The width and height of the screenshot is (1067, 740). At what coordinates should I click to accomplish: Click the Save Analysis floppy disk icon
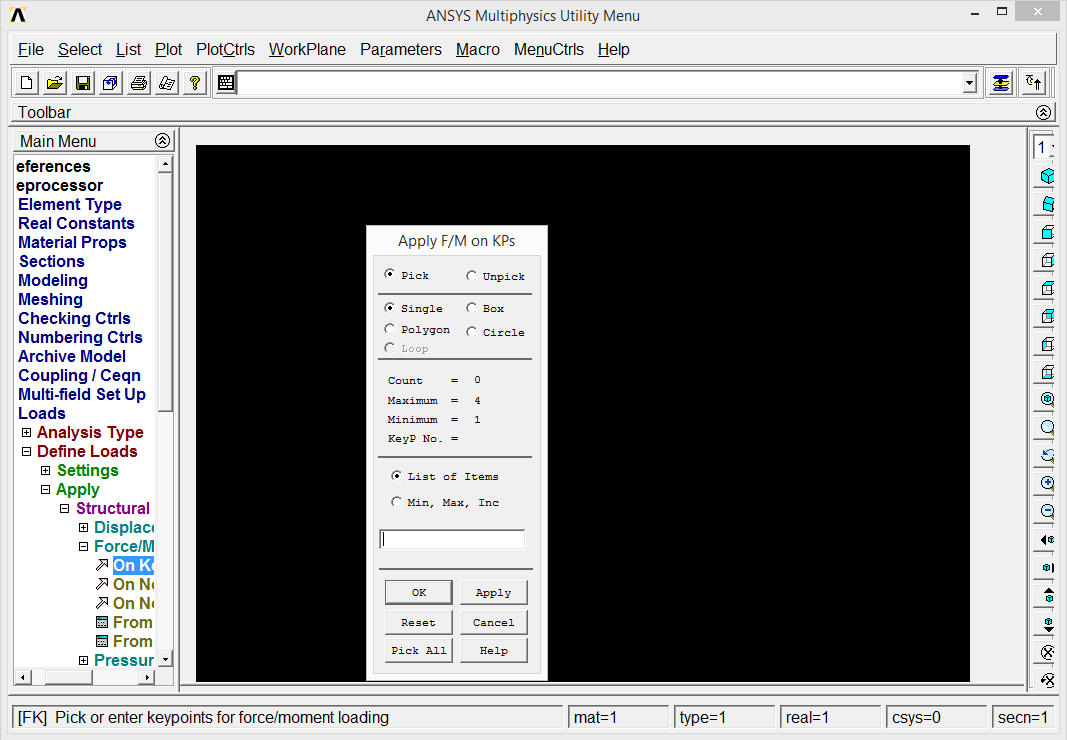82,83
